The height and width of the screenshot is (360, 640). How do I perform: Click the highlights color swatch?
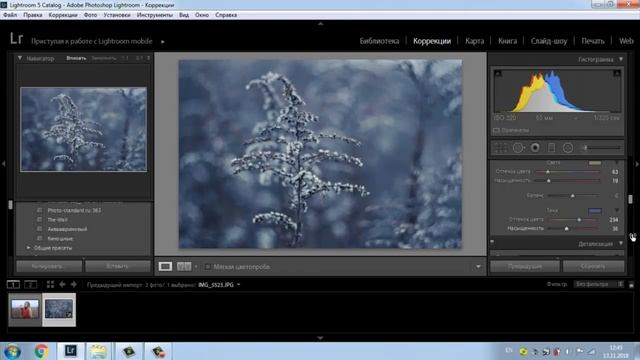595,162
